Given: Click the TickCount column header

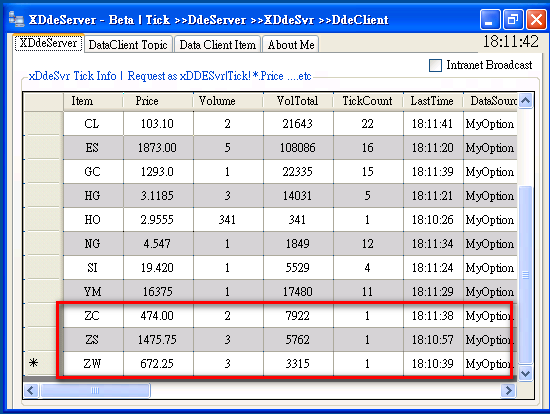Looking at the screenshot, I should pyautogui.click(x=368, y=101).
